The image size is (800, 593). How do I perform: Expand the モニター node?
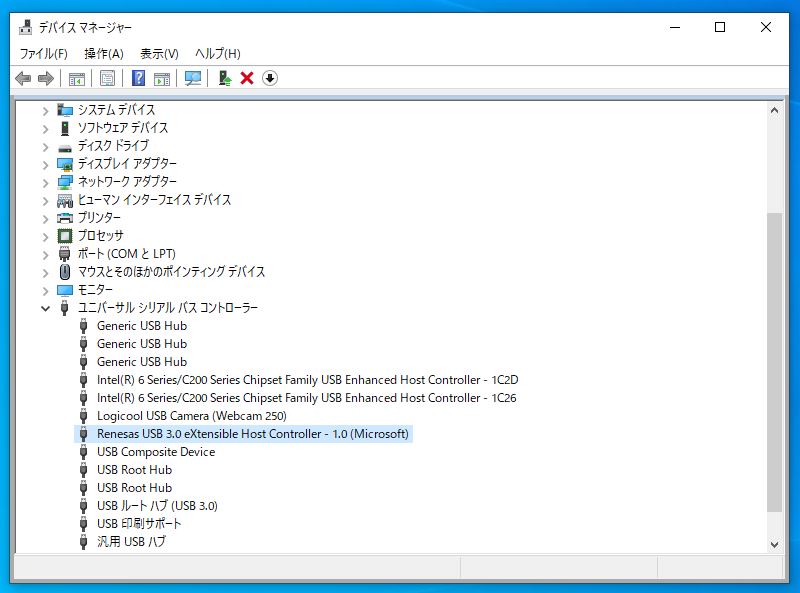[45, 291]
